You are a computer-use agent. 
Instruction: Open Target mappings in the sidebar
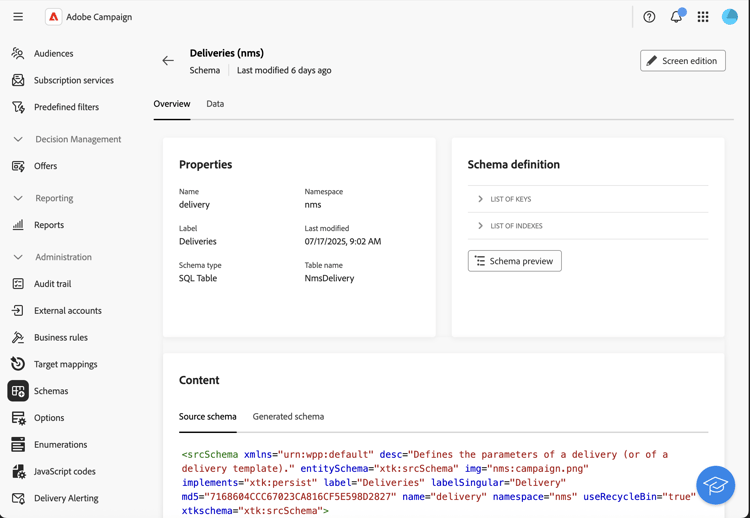pyautogui.click(x=66, y=364)
